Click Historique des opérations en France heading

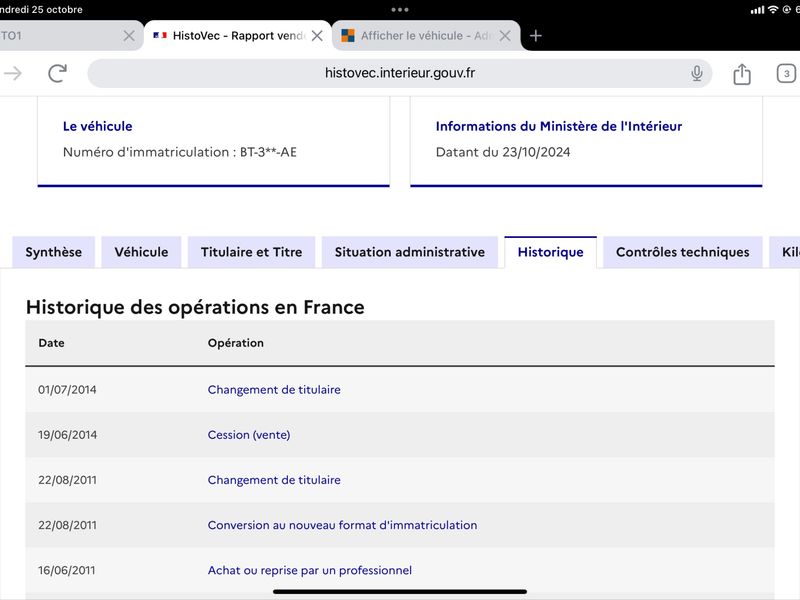tap(195, 307)
